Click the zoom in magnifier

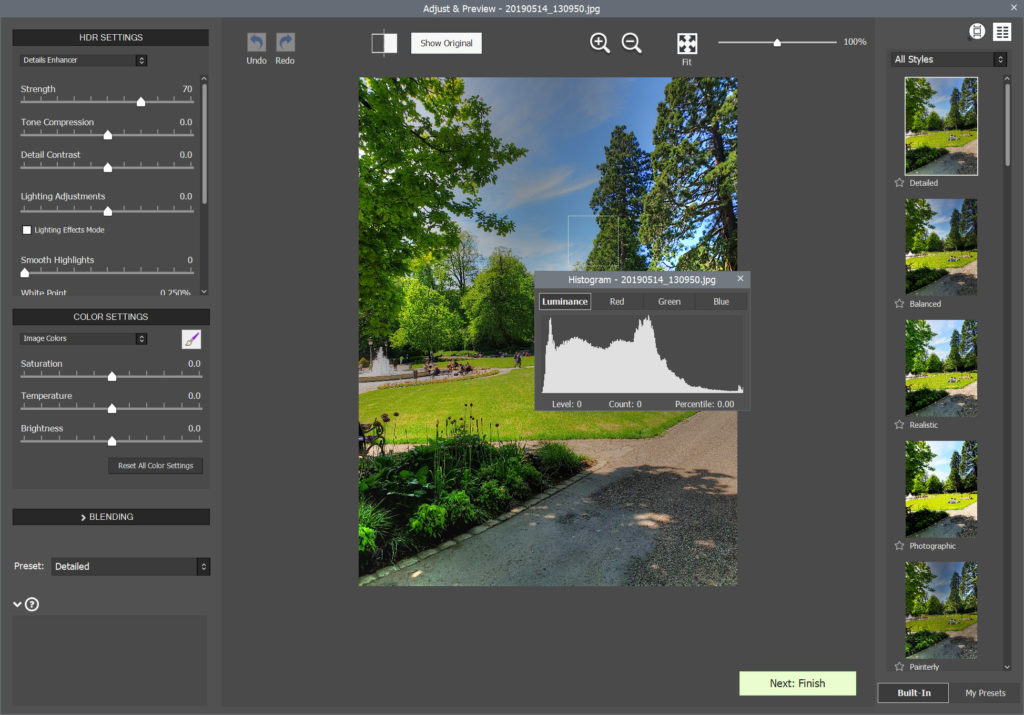click(x=600, y=43)
